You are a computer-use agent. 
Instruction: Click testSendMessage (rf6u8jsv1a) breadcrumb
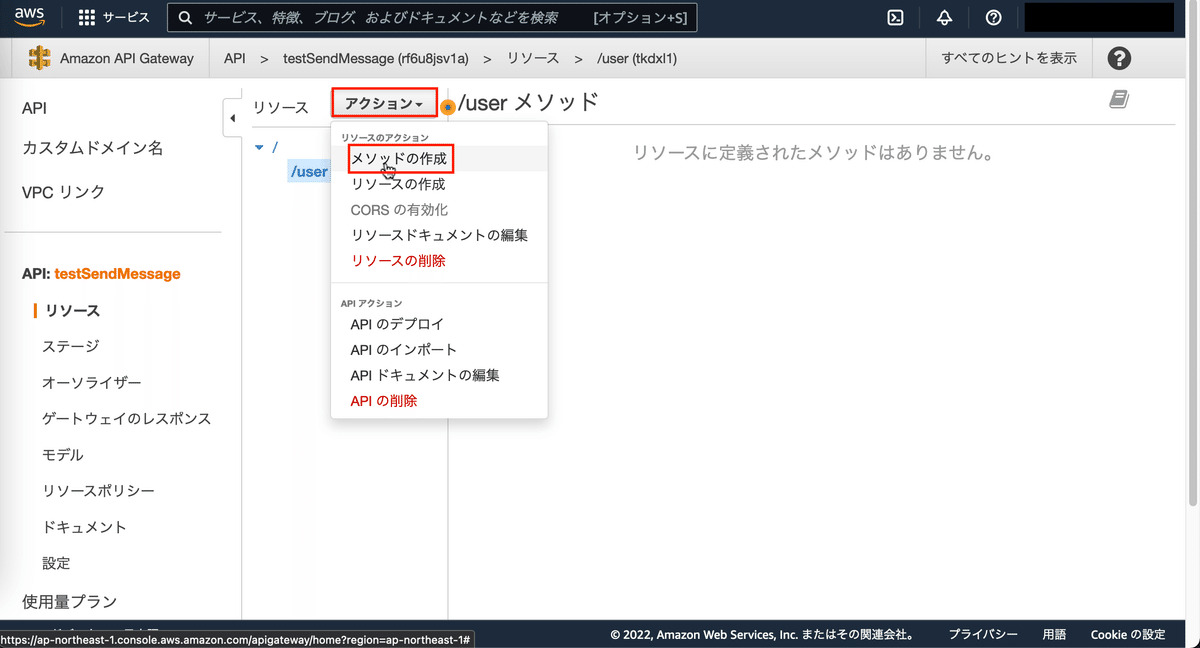tap(376, 58)
